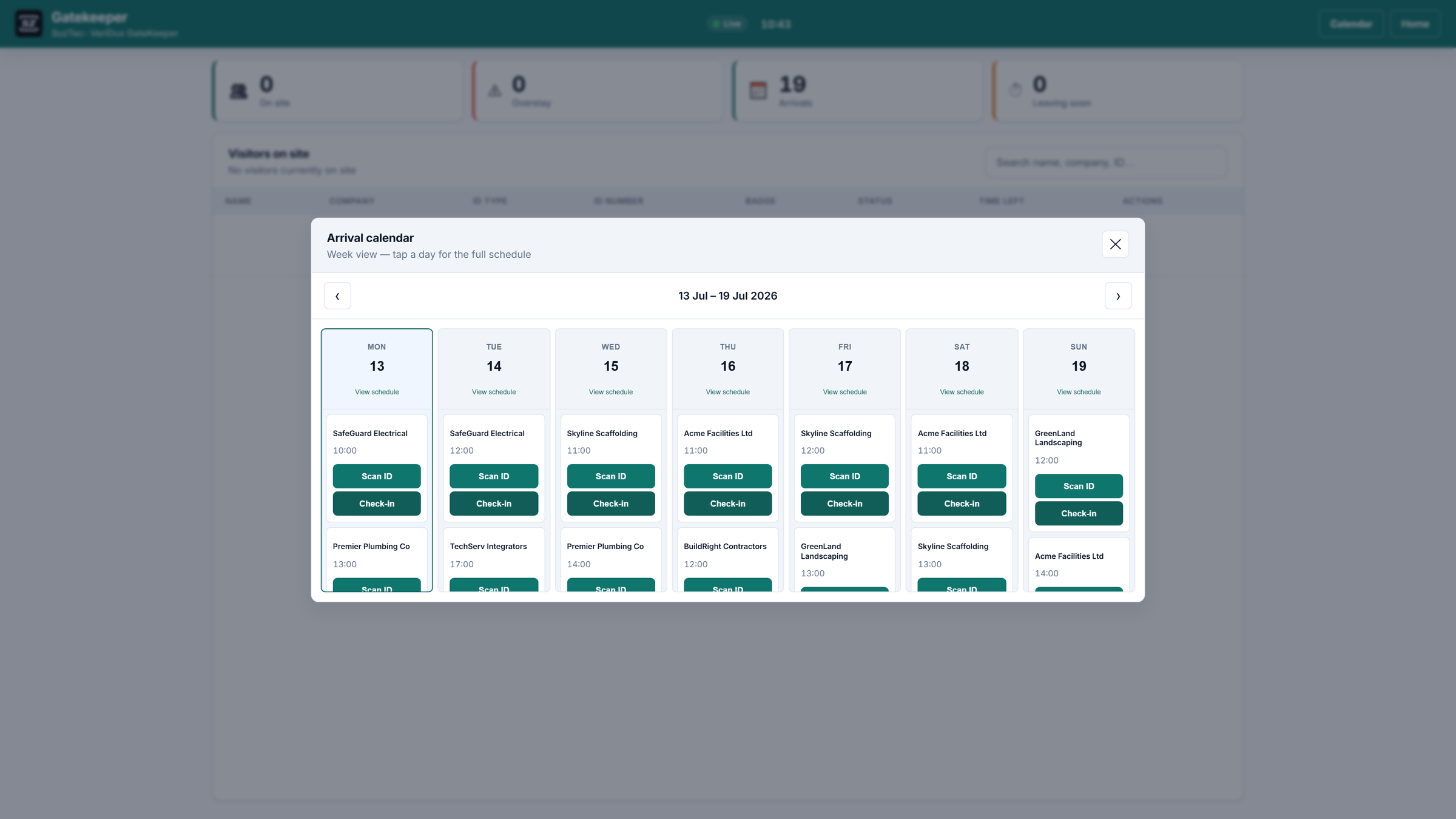The height and width of the screenshot is (819, 1456).
Task: Click the Overstay warning icon
Action: point(495,91)
